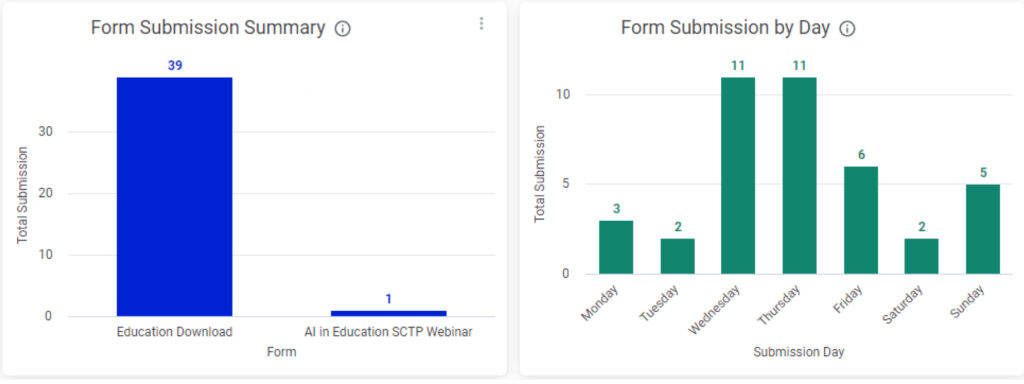1024x384 pixels.
Task: Select the Education Download bar
Action: click(x=174, y=197)
